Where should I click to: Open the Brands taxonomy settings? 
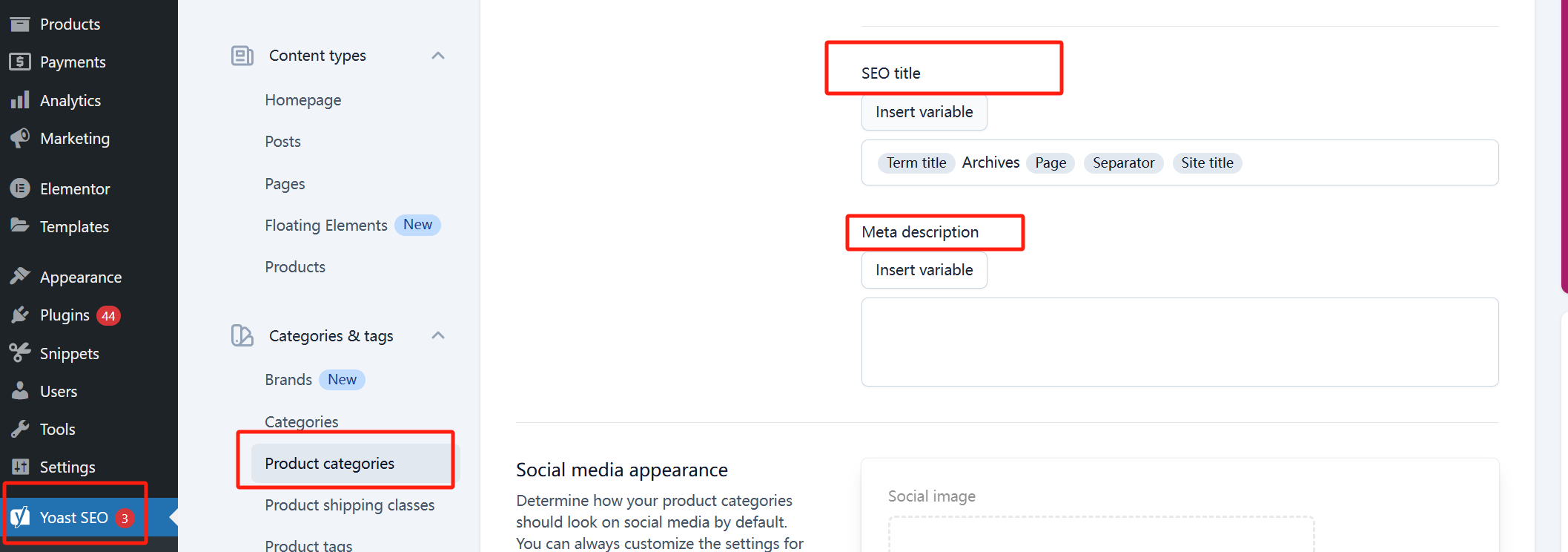(288, 380)
